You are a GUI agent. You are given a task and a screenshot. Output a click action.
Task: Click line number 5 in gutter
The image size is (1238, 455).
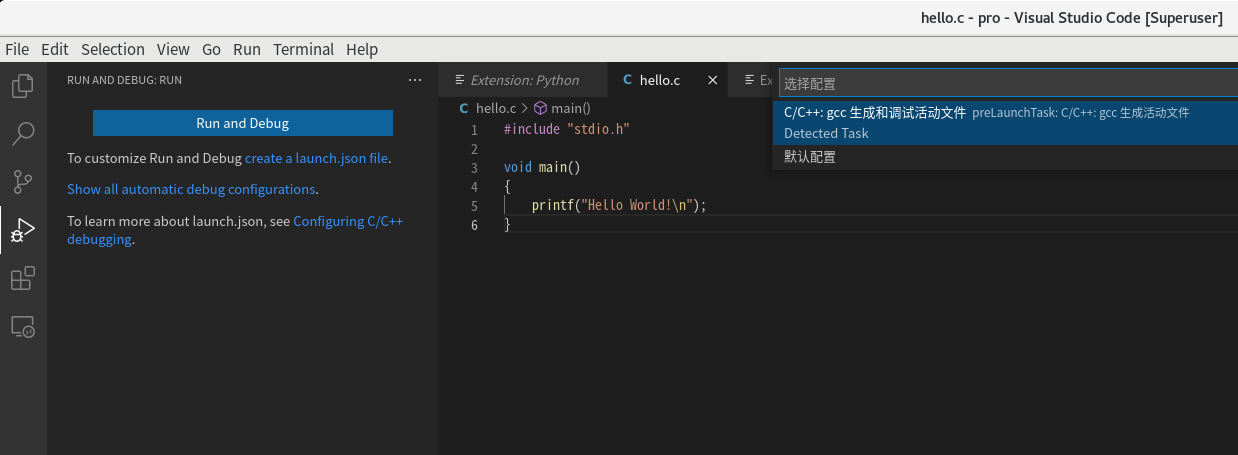[474, 206]
